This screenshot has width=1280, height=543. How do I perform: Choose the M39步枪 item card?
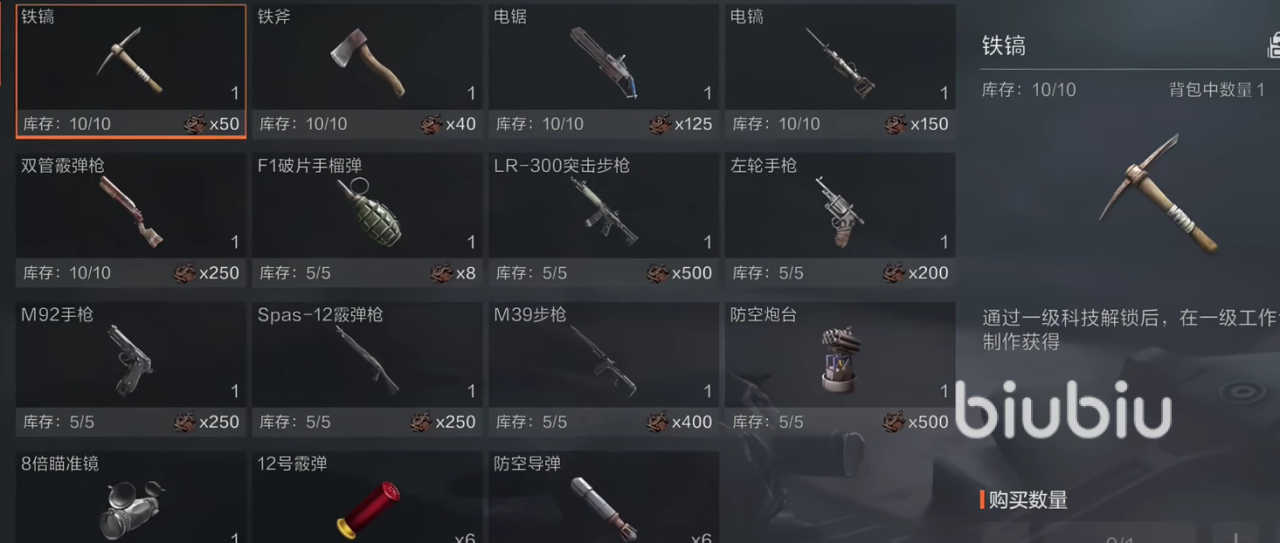point(604,369)
